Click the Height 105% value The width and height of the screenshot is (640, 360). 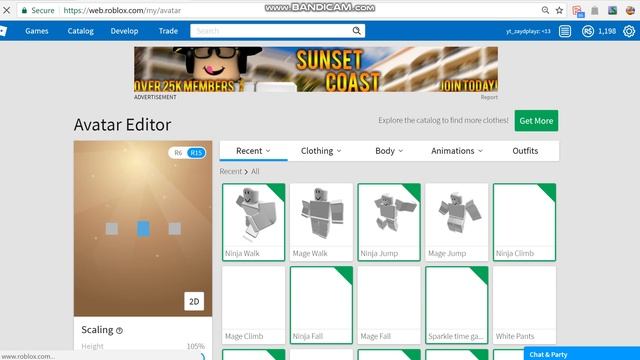click(196, 346)
